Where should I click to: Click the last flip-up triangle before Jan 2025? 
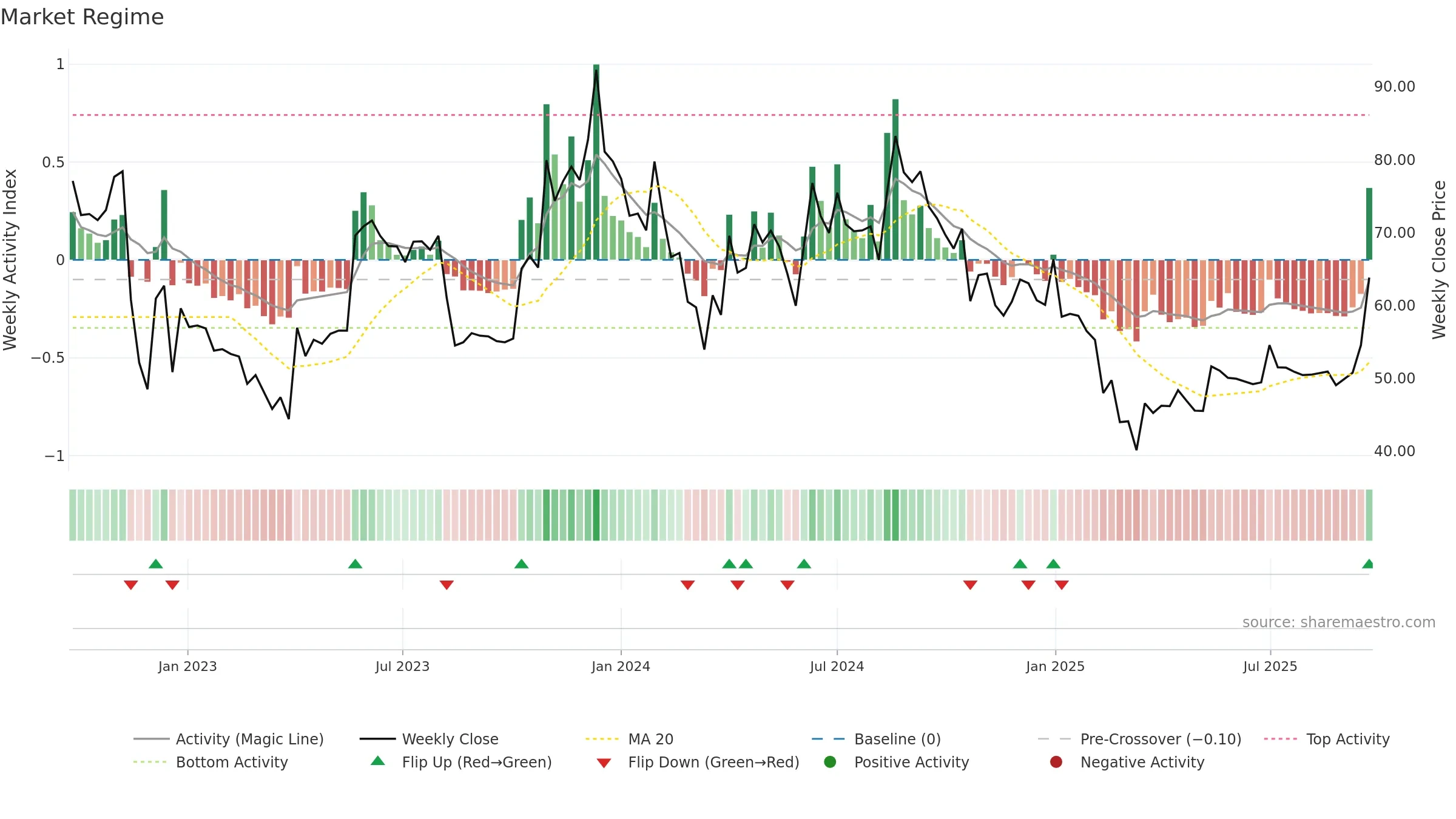coord(1053,564)
